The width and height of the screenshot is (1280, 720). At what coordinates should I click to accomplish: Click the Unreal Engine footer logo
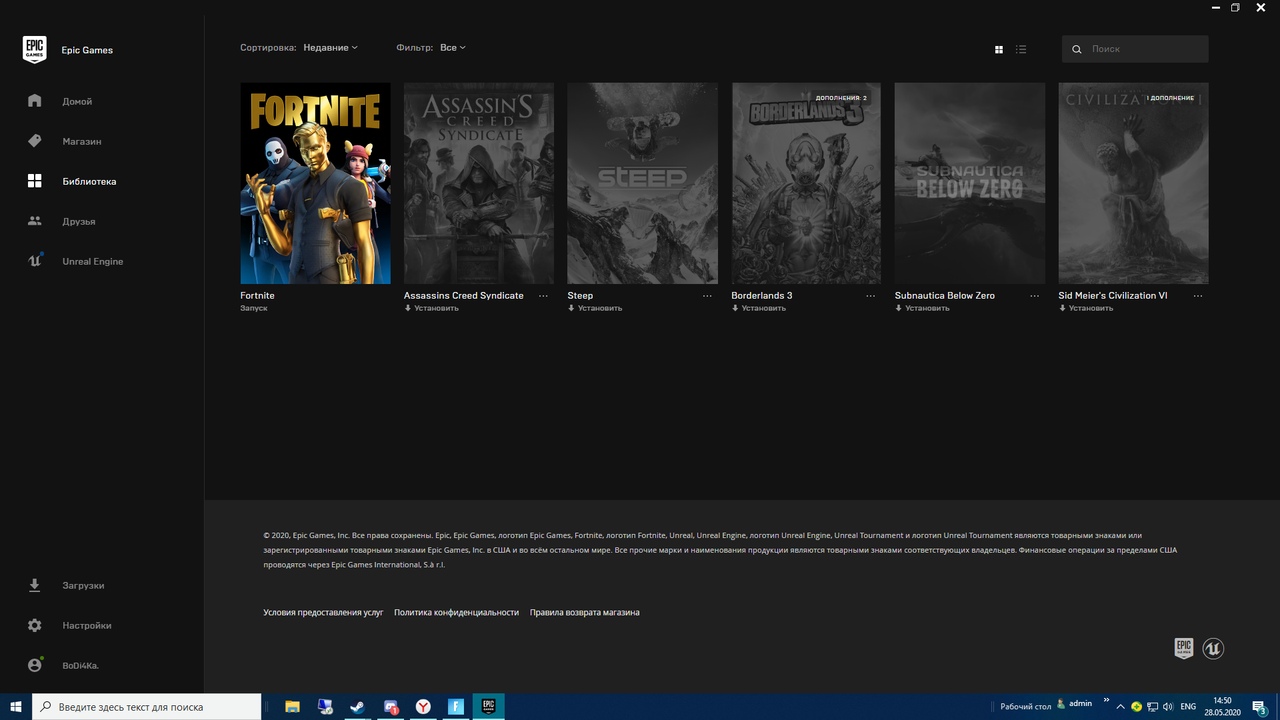click(1213, 648)
